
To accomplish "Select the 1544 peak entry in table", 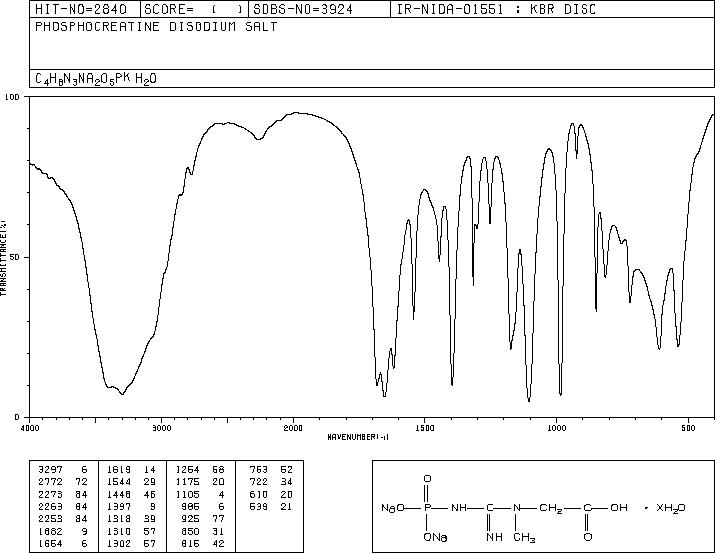I will (x=131, y=482).
